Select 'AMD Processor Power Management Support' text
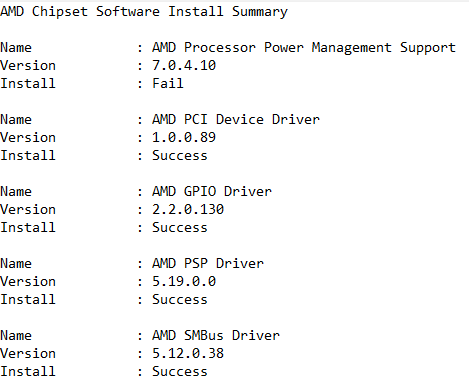The image size is (469, 388). 304,48
